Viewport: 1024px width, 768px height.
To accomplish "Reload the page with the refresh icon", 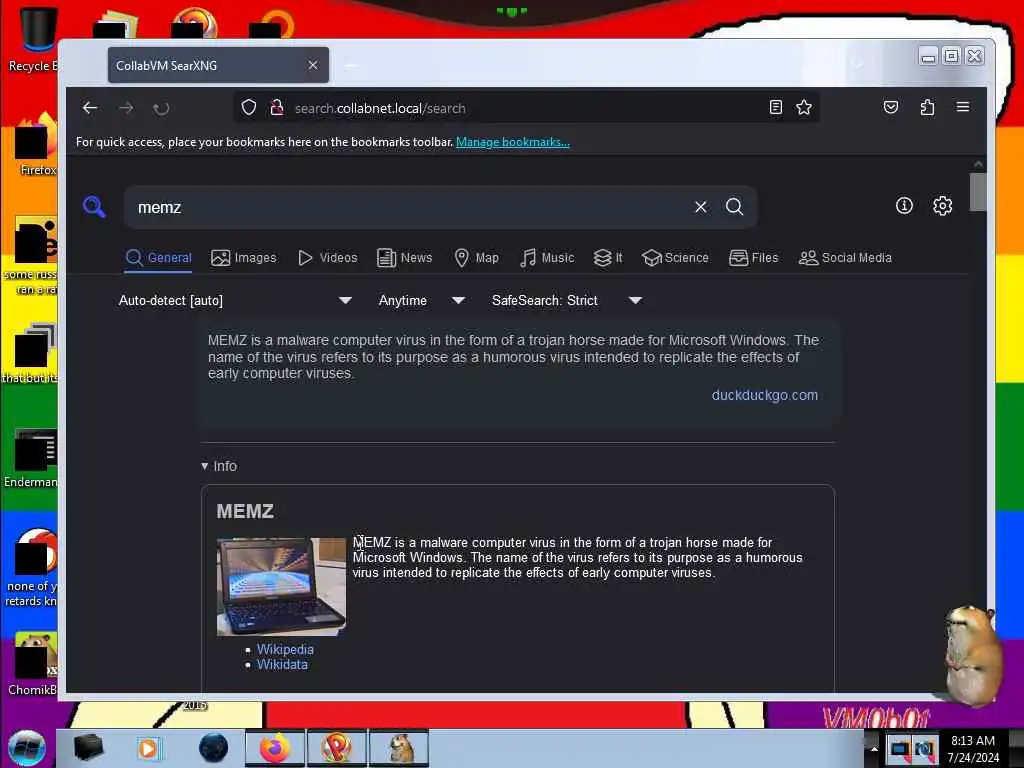I will click(161, 108).
